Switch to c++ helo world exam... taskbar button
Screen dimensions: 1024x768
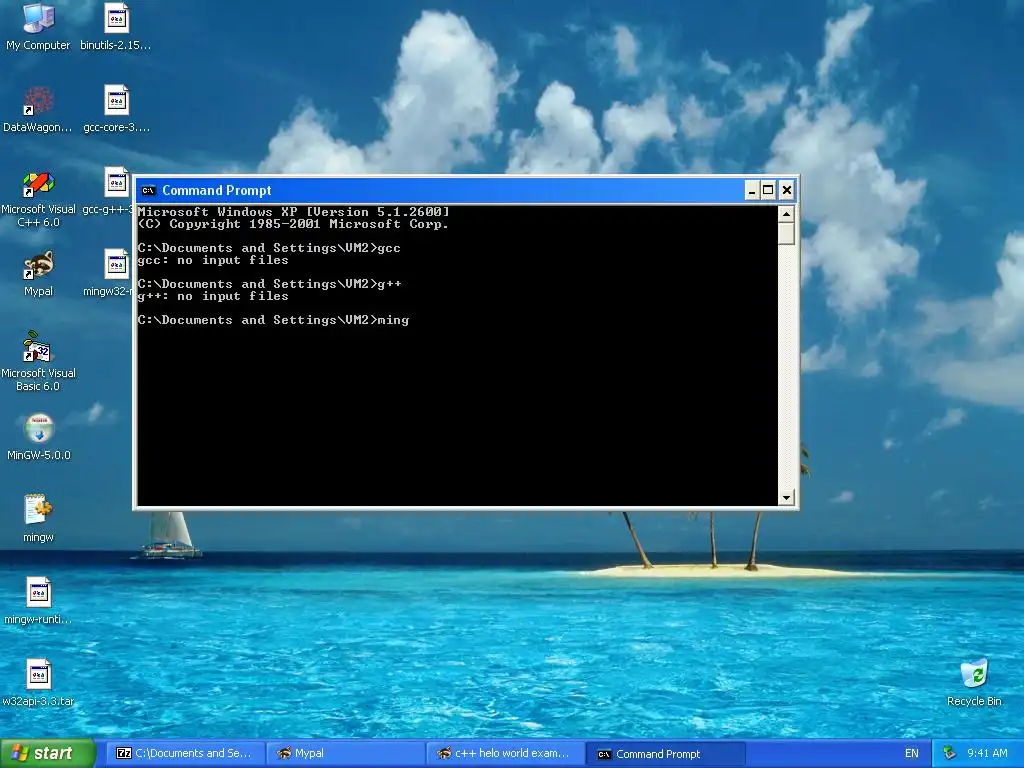pyautogui.click(x=507, y=754)
